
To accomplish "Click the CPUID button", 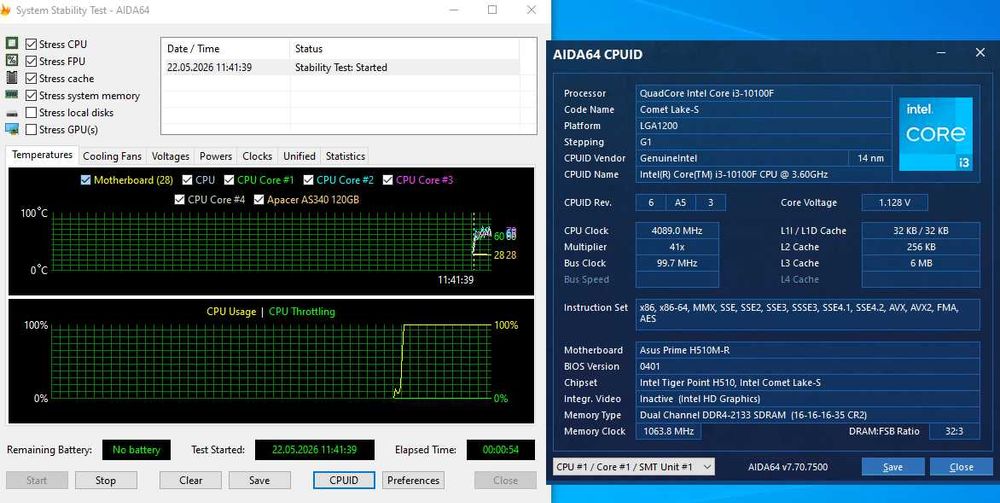I will (344, 480).
